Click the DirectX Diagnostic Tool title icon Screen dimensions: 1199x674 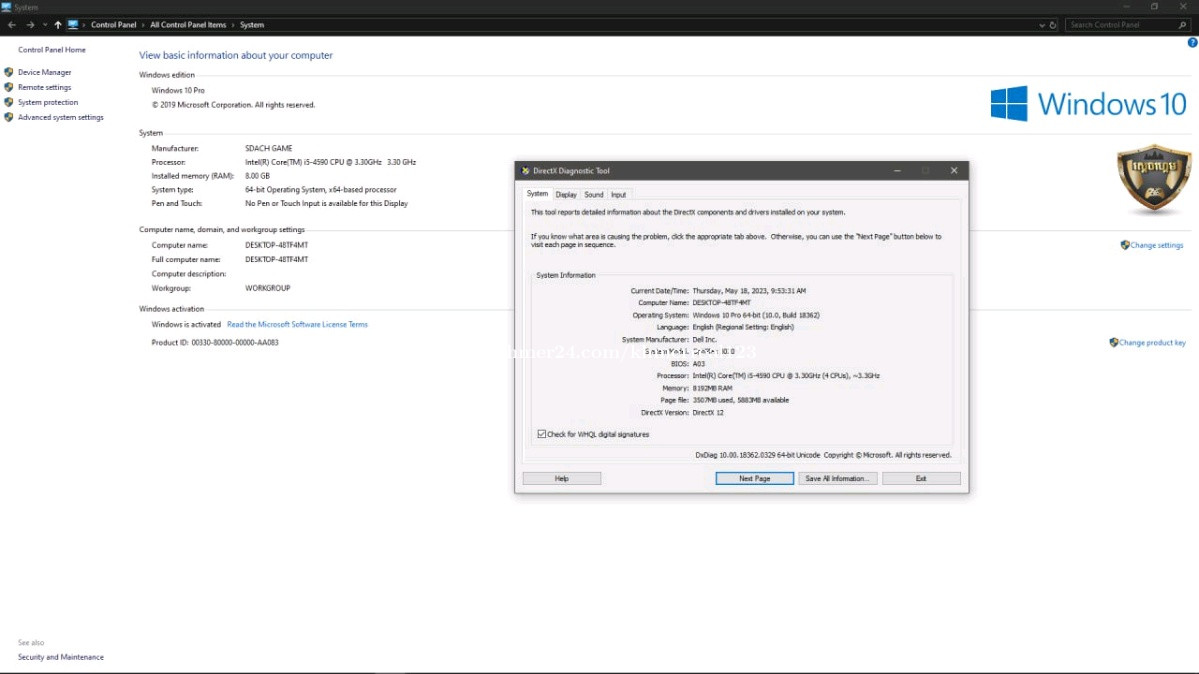tap(525, 171)
